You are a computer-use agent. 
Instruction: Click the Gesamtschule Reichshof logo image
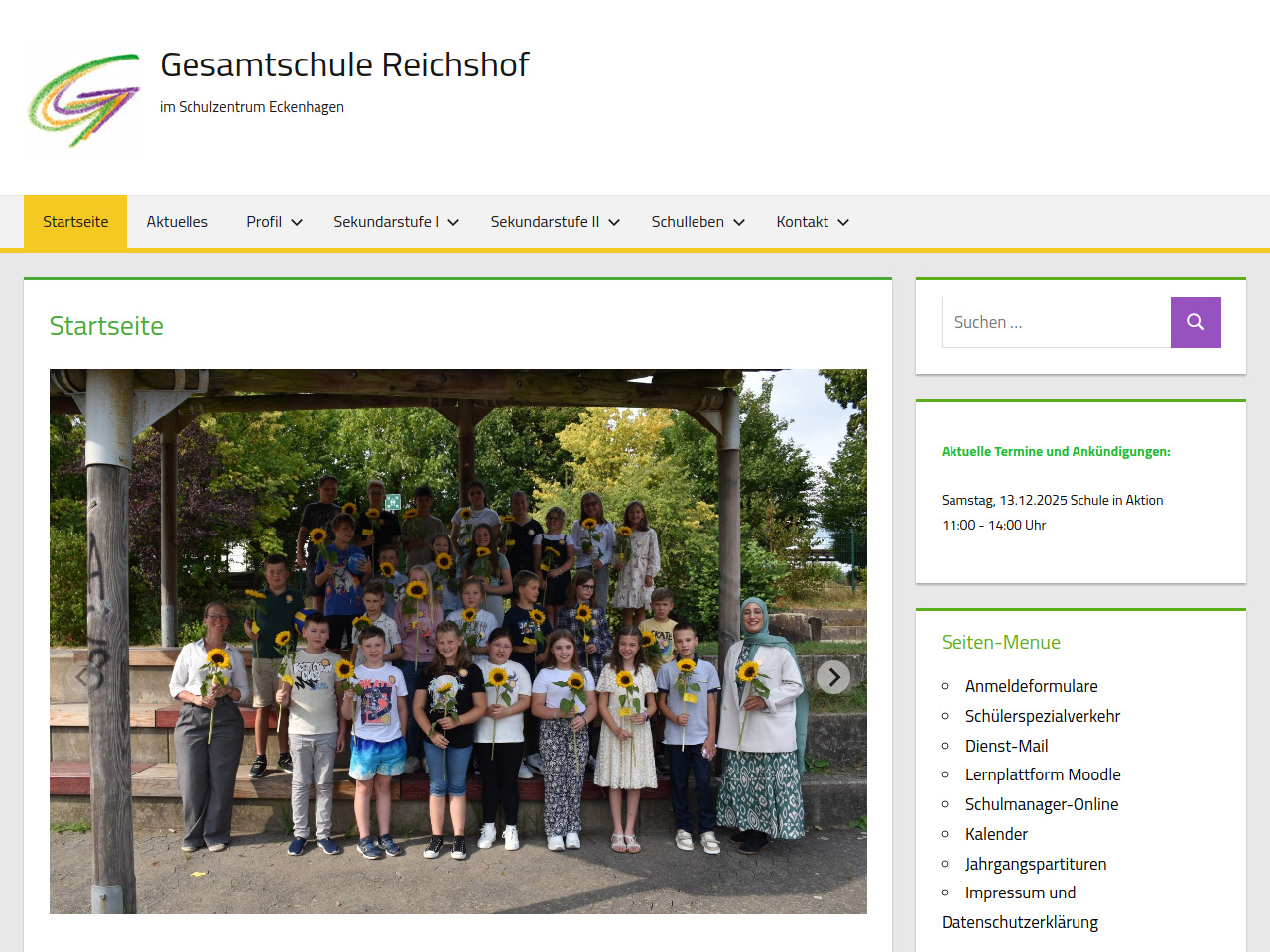pyautogui.click(x=83, y=100)
